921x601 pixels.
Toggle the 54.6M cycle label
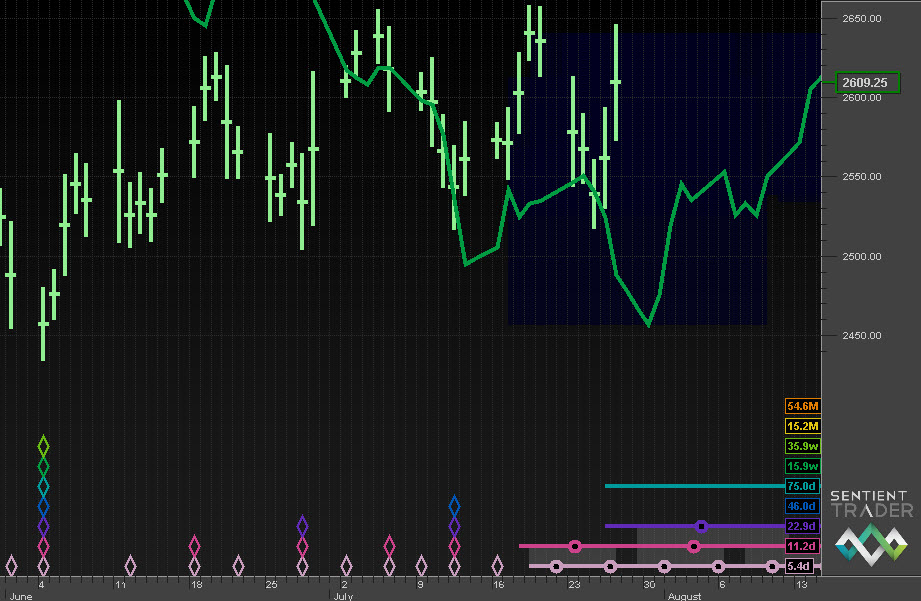[x=803, y=406]
